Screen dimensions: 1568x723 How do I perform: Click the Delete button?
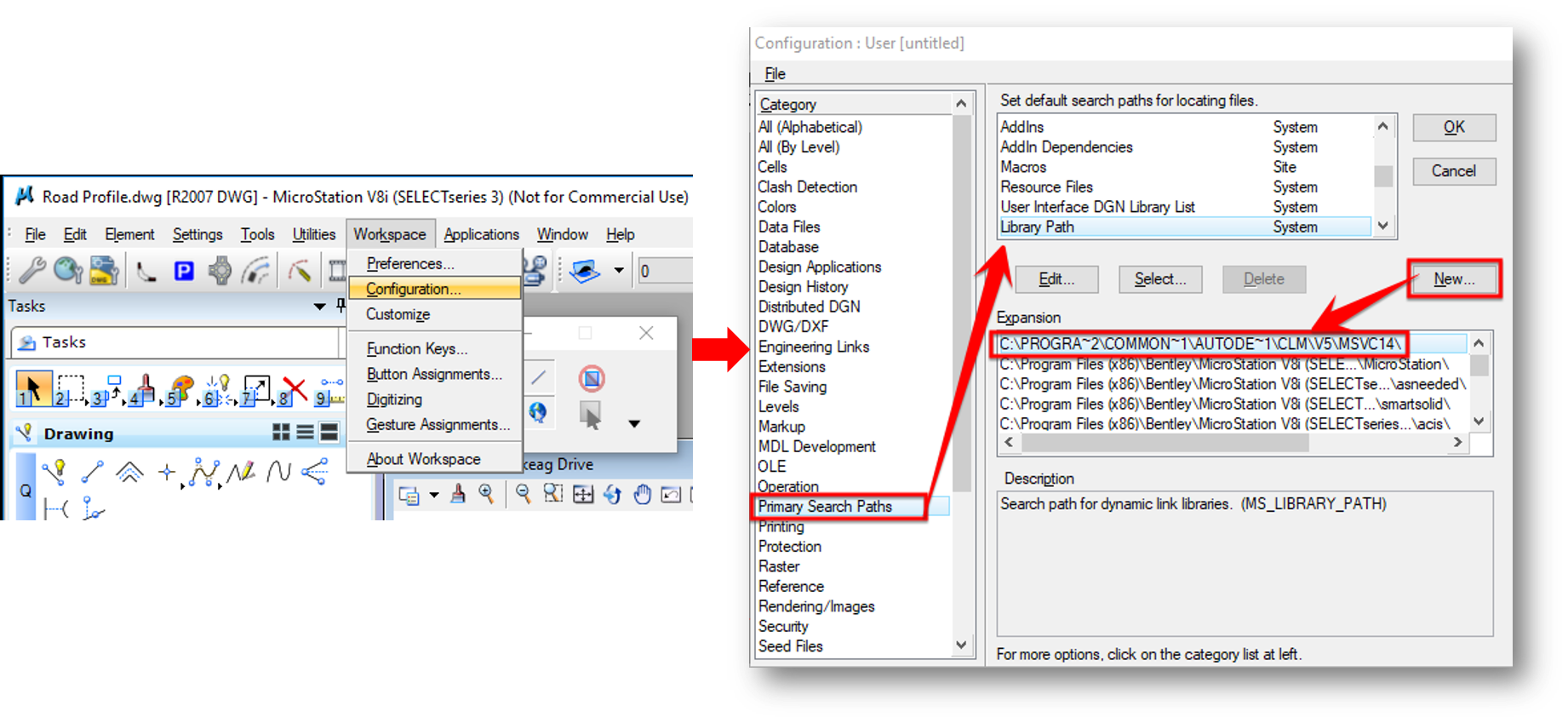1264,279
